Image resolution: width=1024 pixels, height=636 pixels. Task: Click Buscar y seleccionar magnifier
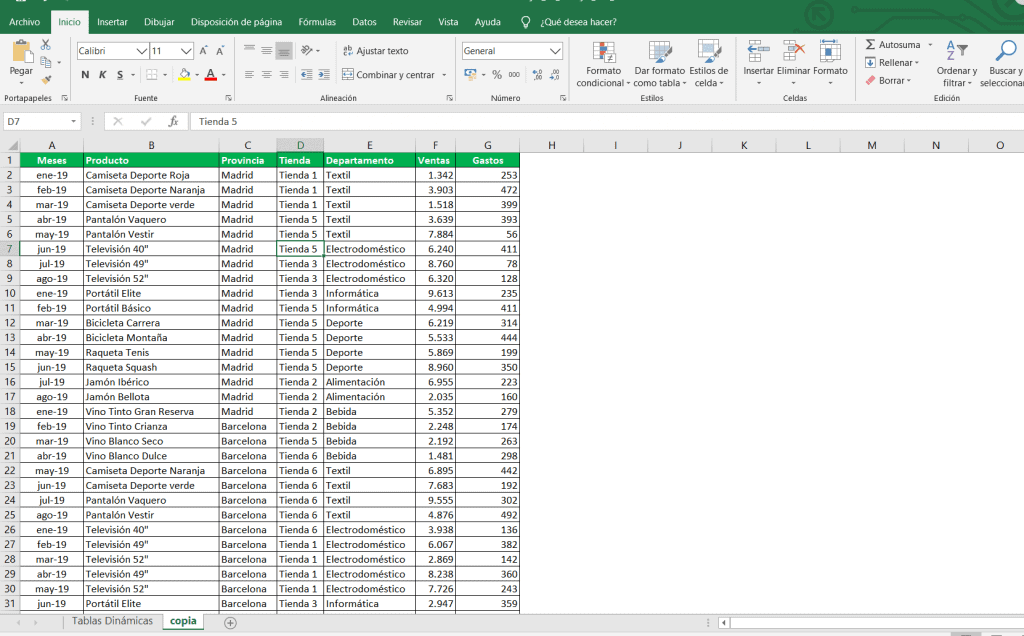[x=1006, y=52]
